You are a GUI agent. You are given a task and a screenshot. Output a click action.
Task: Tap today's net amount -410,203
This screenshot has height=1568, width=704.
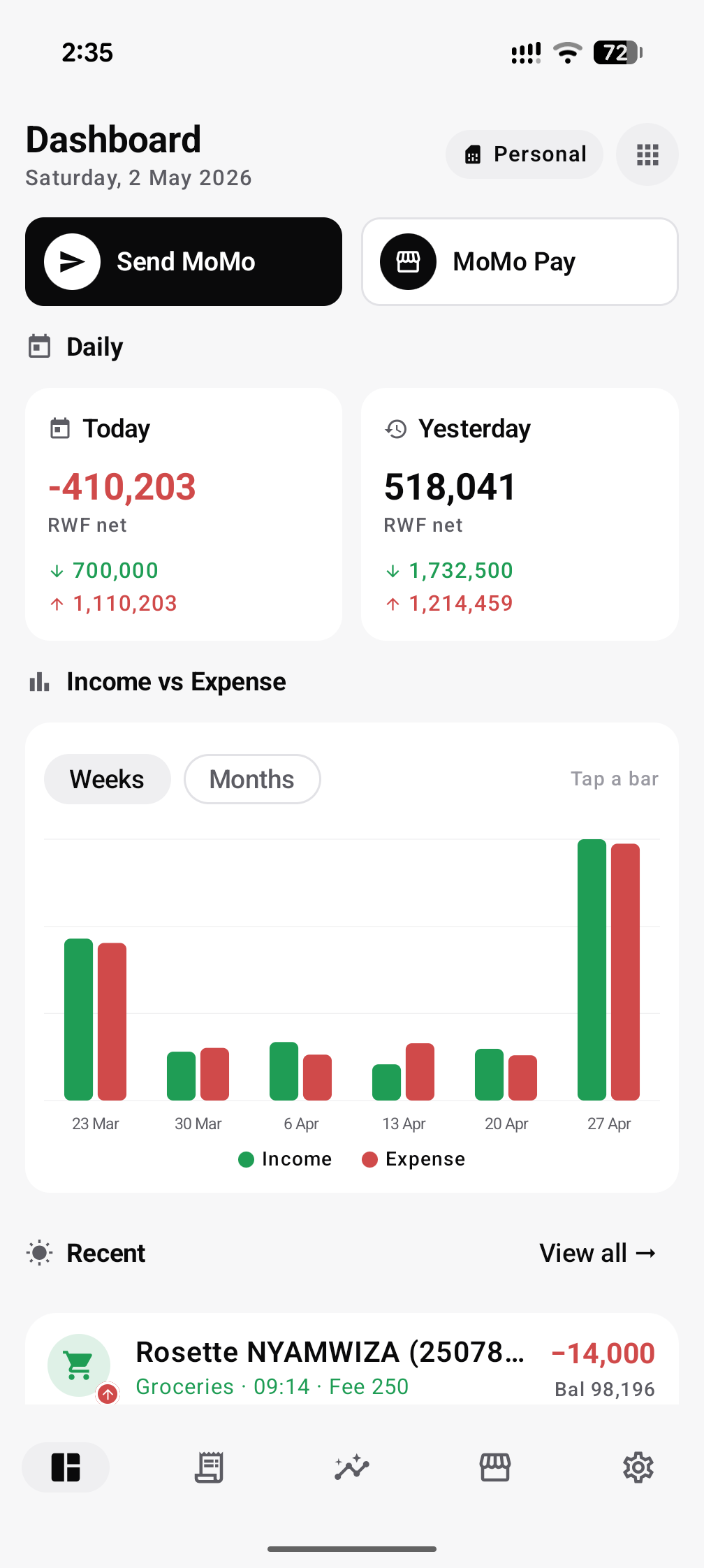tap(122, 487)
